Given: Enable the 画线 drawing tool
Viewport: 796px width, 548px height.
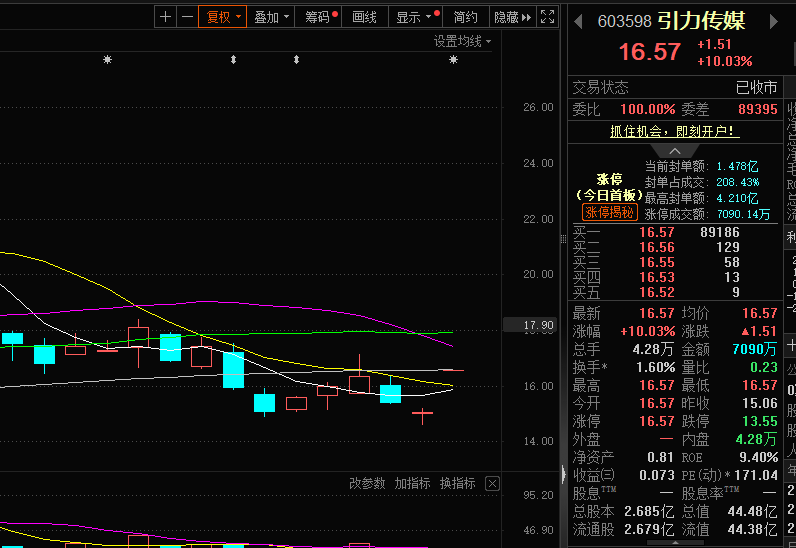Looking at the screenshot, I should point(365,17).
